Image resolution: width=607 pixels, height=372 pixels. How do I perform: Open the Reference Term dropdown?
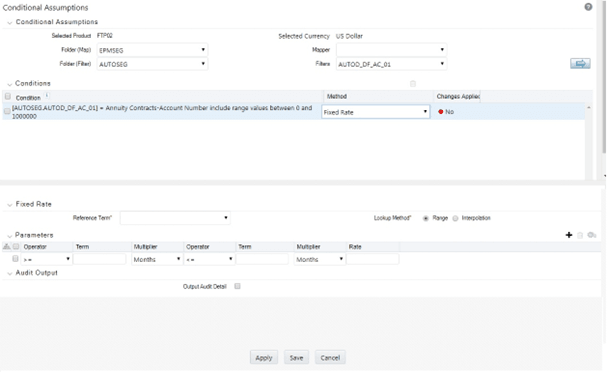point(175,218)
